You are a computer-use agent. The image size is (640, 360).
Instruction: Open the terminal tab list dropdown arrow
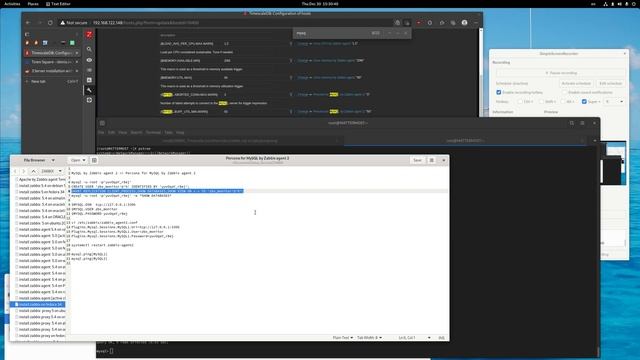595,141
